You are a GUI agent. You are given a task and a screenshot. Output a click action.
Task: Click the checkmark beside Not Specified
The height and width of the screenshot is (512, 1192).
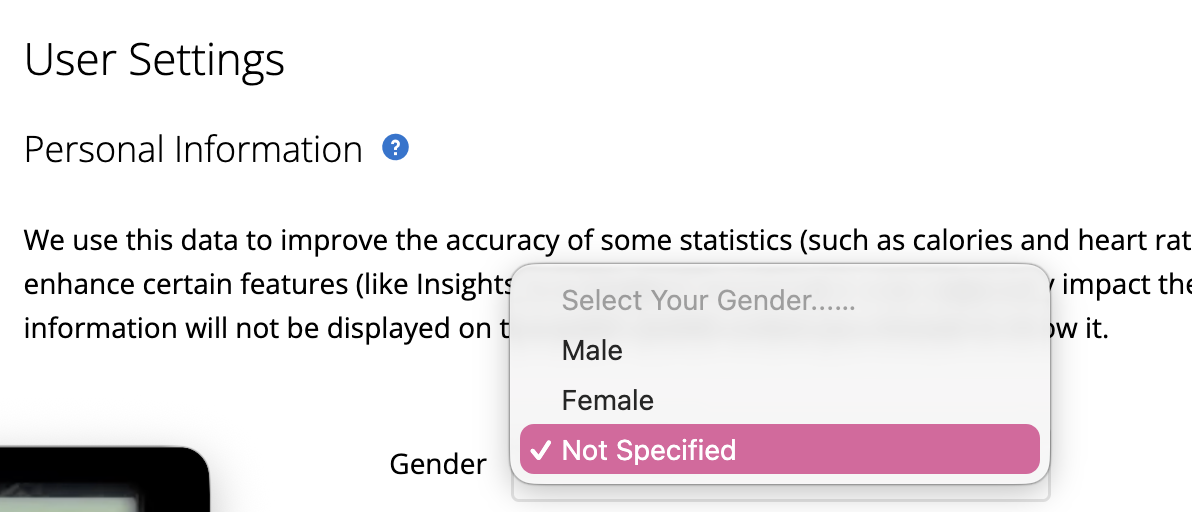(x=539, y=450)
